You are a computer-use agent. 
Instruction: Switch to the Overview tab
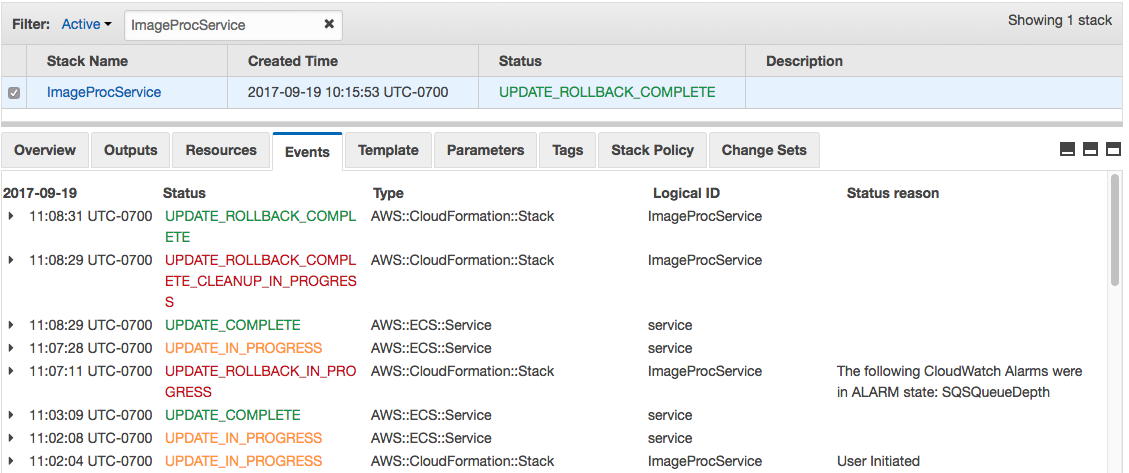pyautogui.click(x=45, y=150)
